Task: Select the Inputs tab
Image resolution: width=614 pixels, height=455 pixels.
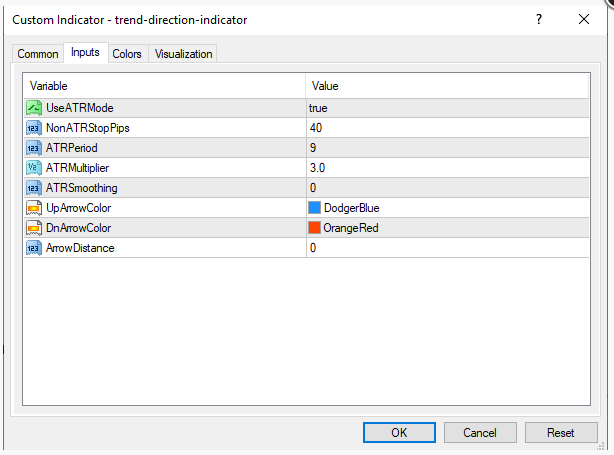Action: 85,52
